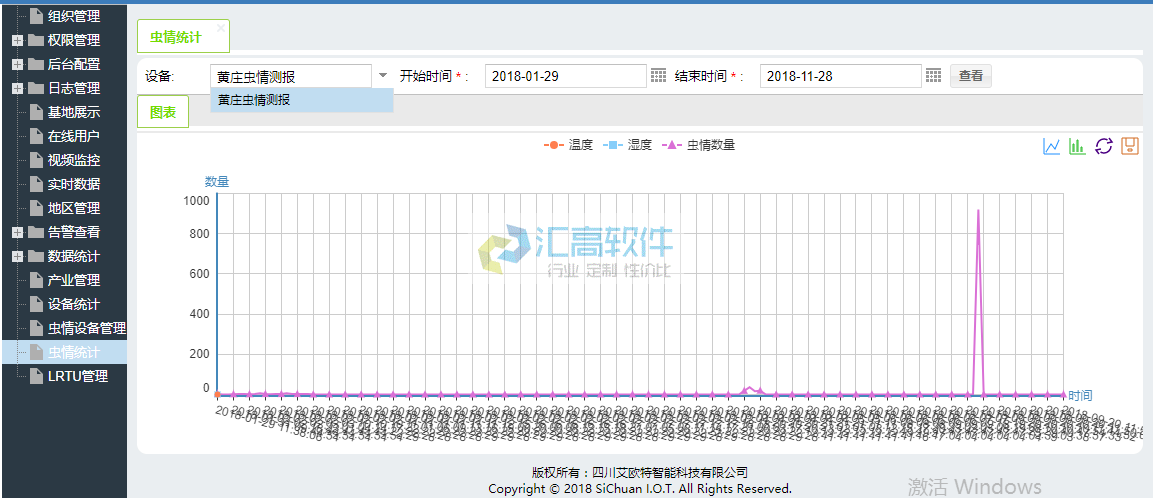
Task: Switch chart to bar view icon
Action: point(1077,147)
